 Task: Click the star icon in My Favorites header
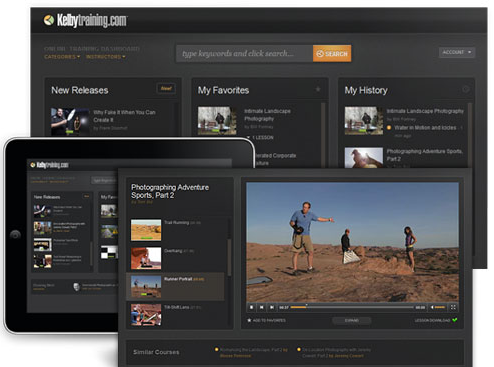pyautogui.click(x=318, y=89)
